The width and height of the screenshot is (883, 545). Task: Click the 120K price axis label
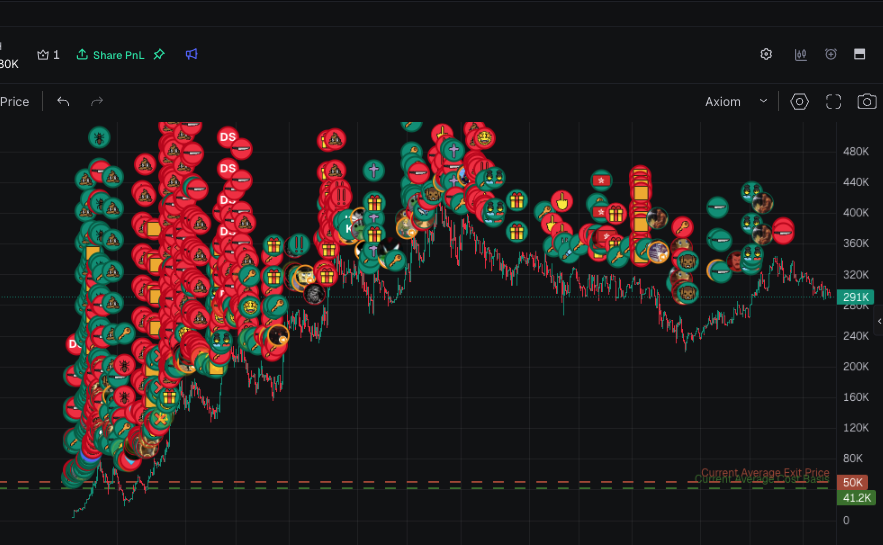[x=855, y=428]
